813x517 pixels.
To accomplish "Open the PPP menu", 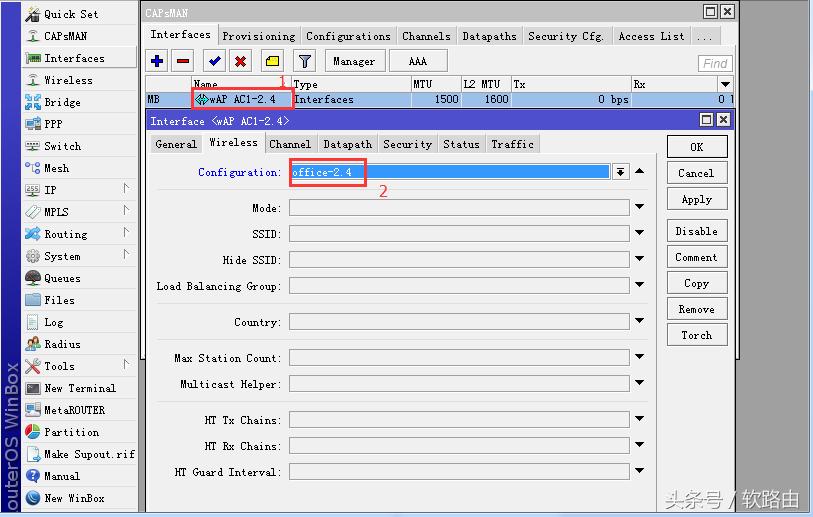I will (79, 124).
